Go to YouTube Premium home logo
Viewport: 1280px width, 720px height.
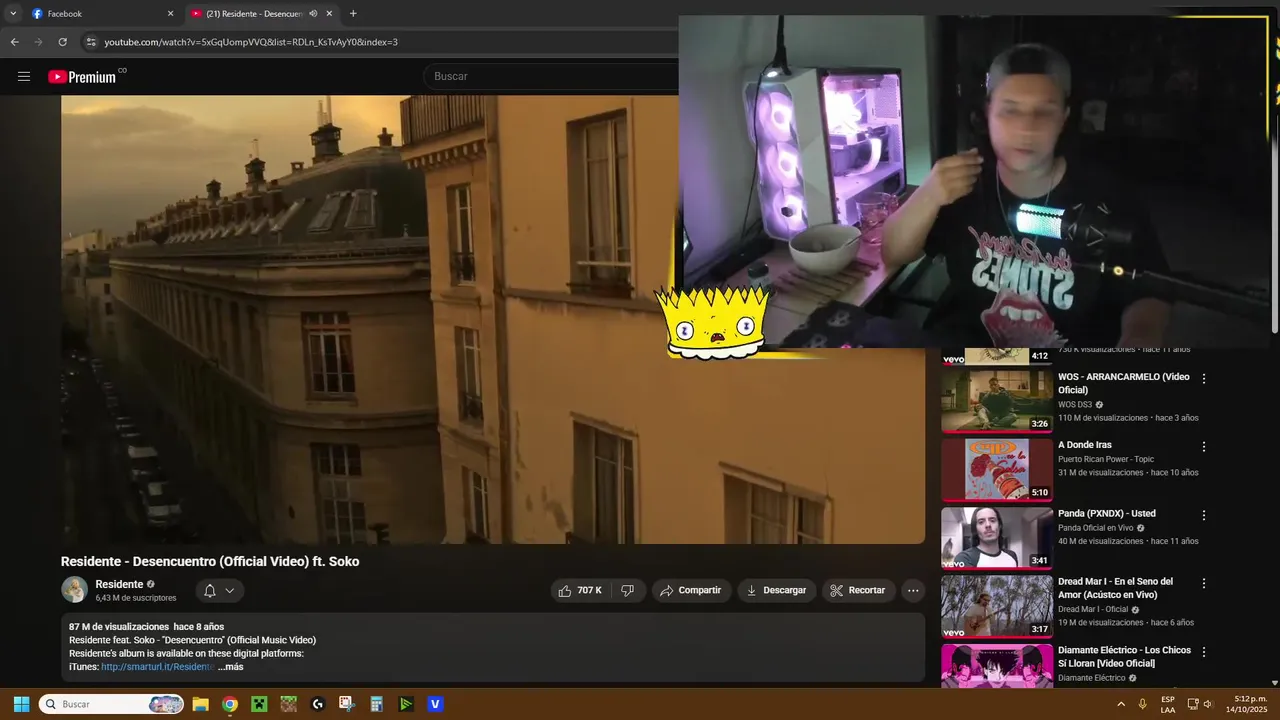[x=82, y=77]
